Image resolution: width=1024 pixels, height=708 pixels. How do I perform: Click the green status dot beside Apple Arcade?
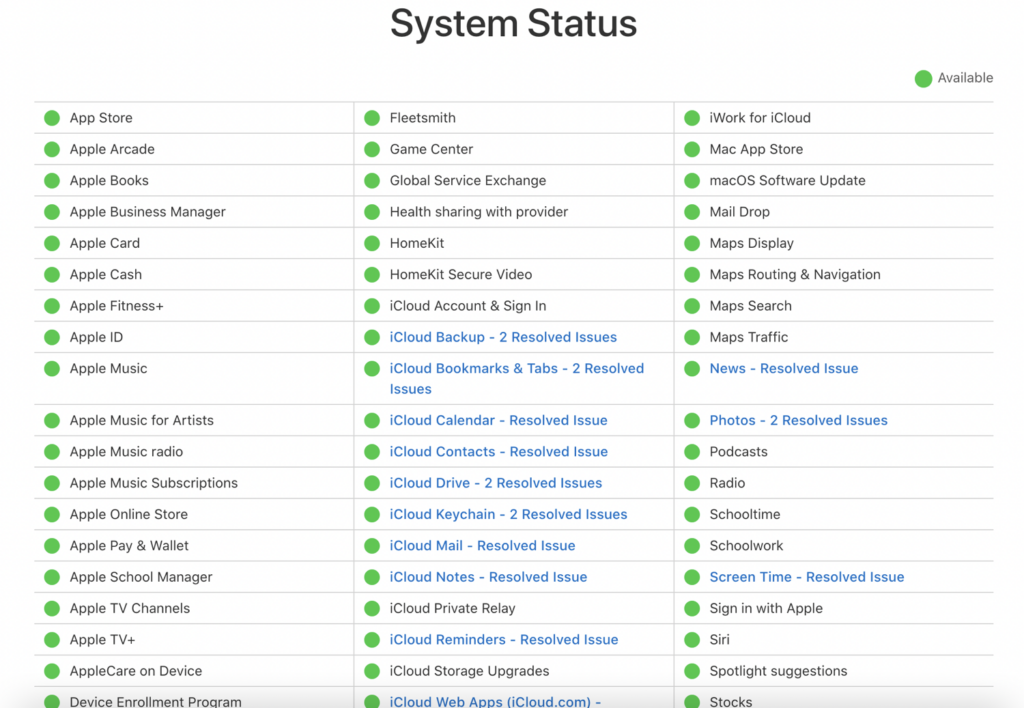click(x=52, y=150)
